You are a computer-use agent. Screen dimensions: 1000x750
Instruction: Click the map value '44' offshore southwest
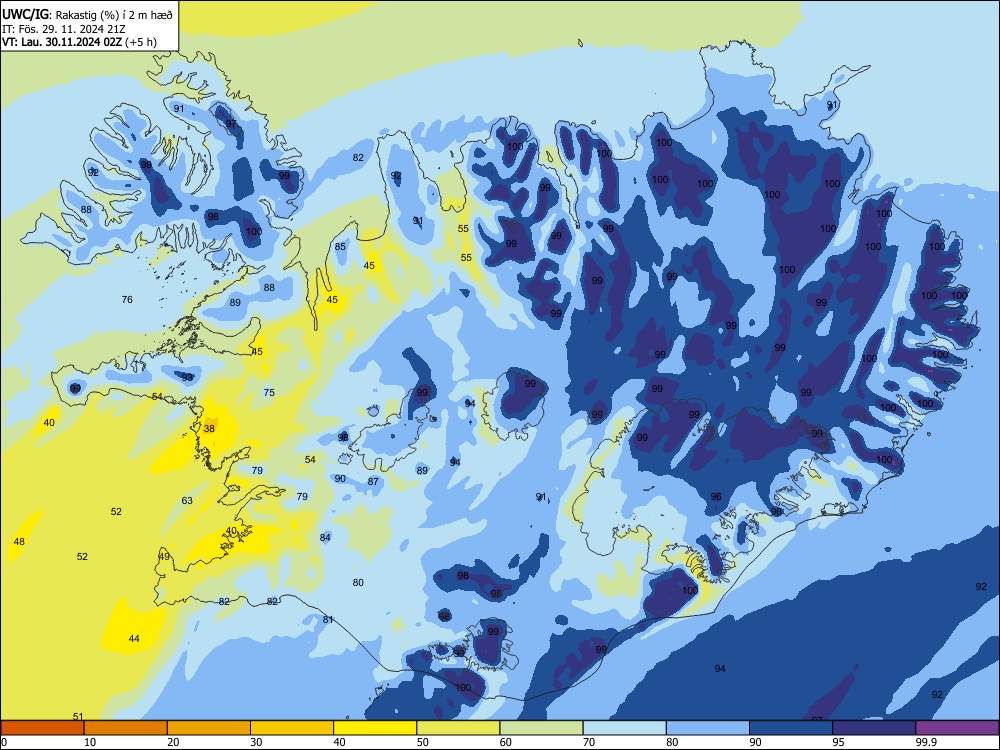point(134,638)
